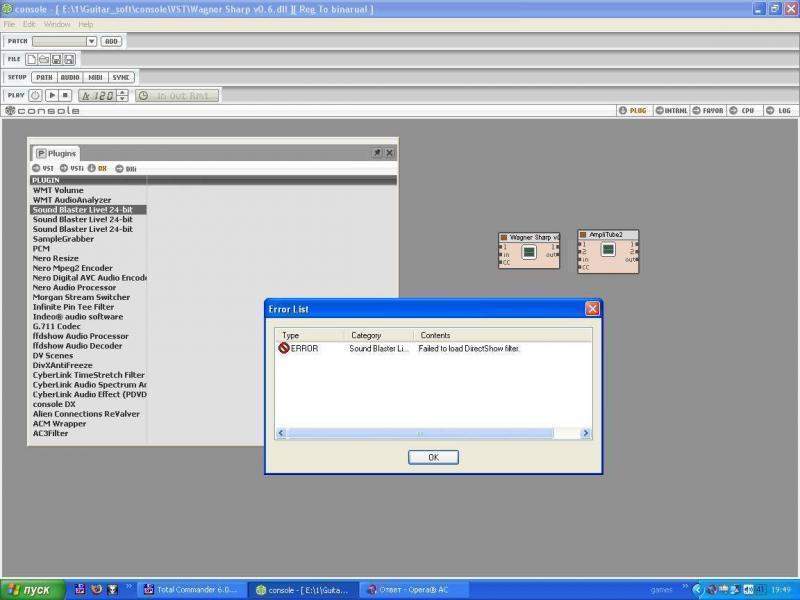
Task: Open a patch file with folder icon
Action: coord(44,60)
